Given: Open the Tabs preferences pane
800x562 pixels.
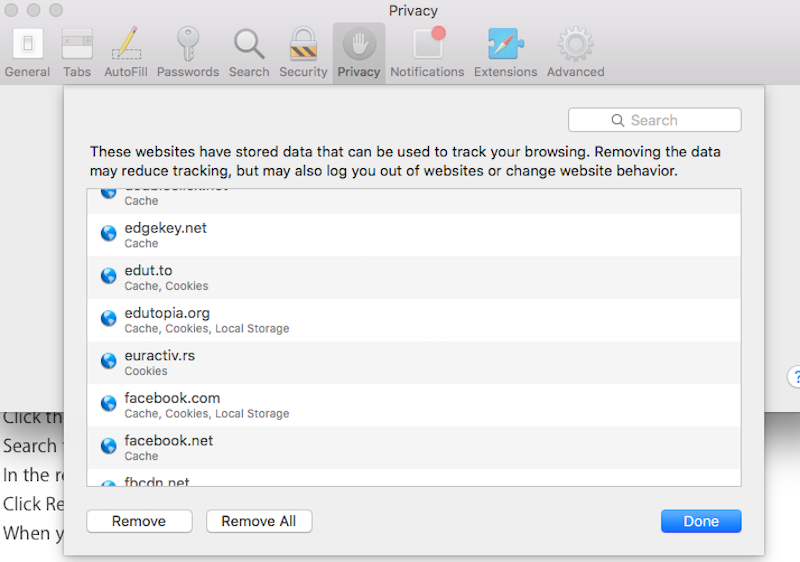Looking at the screenshot, I should [x=77, y=53].
